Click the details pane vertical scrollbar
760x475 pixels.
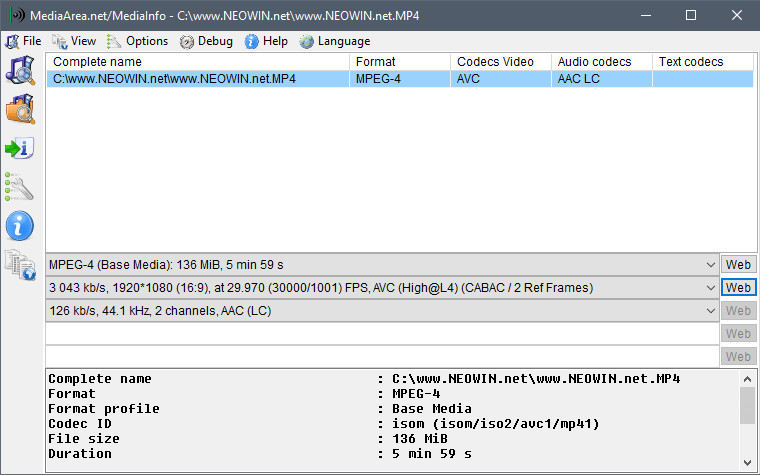click(747, 420)
